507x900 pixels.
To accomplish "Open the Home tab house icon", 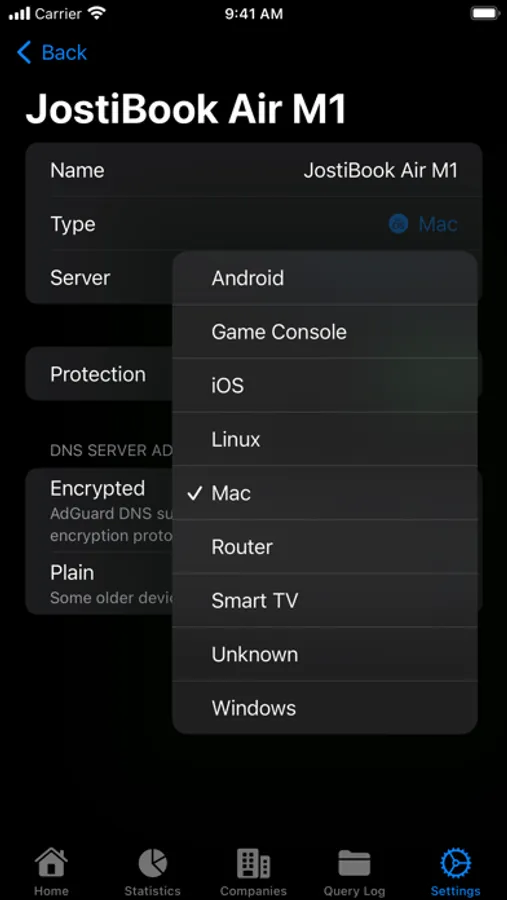I will (x=51, y=863).
